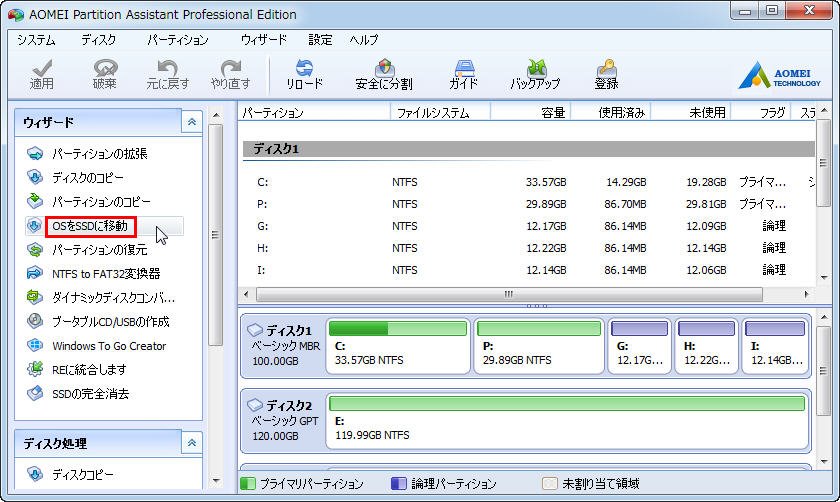Click the パーティションの拡張 wizard icon
The width and height of the screenshot is (840, 502).
[35, 154]
